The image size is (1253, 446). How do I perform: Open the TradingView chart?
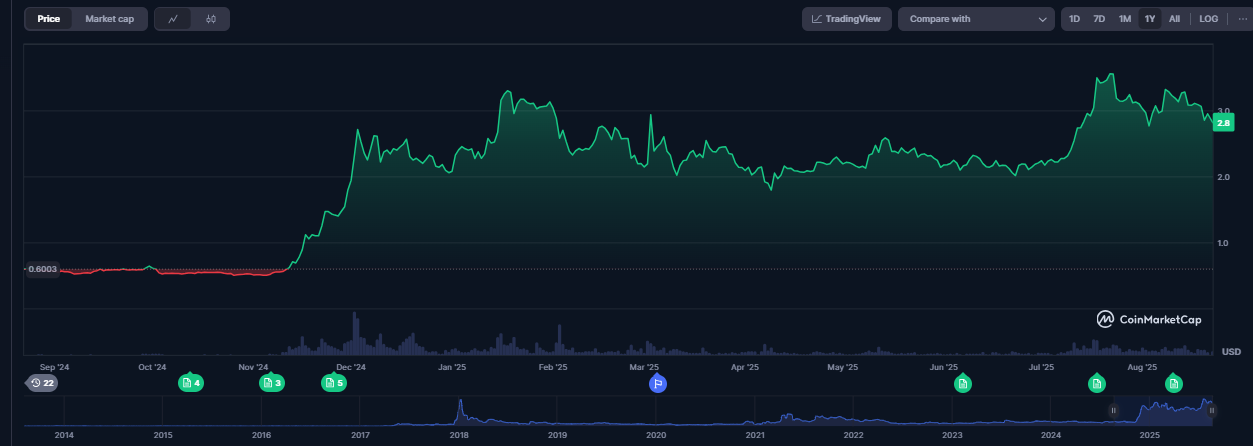[x=847, y=19]
